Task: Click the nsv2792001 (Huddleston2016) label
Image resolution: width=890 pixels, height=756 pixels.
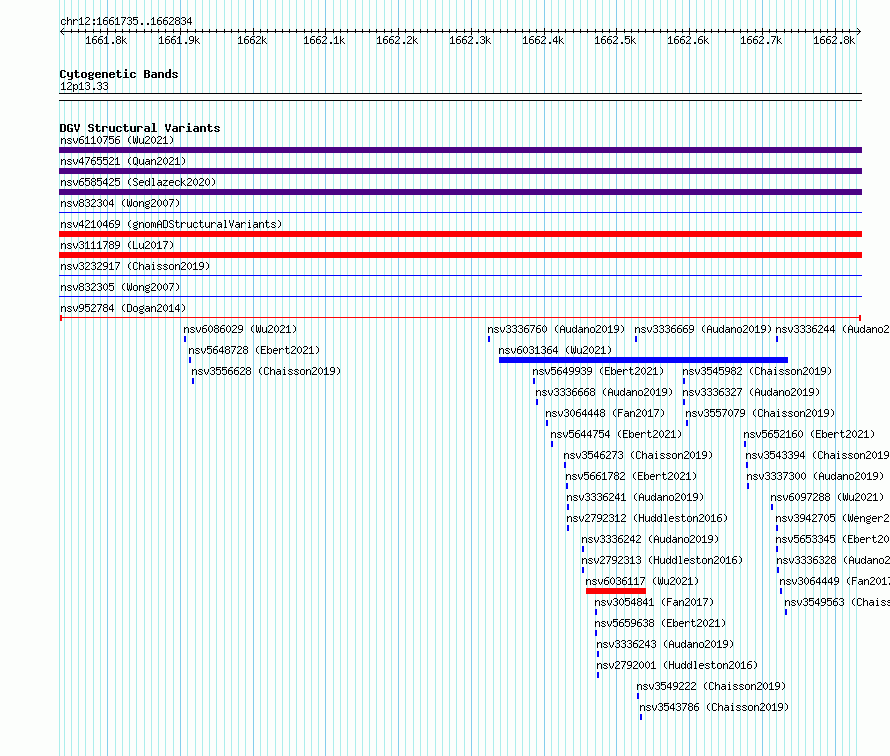Action: pos(677,665)
